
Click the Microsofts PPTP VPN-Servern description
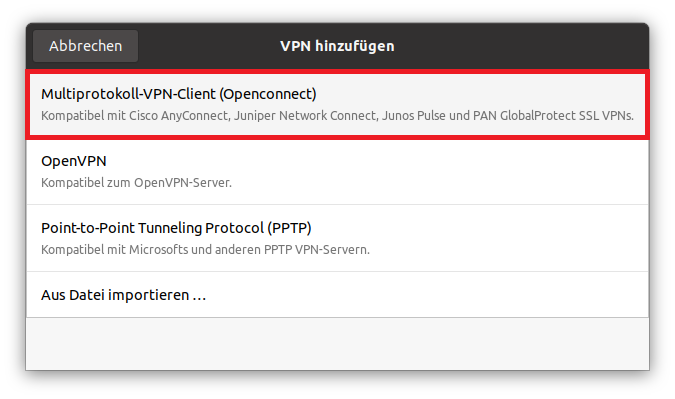tap(205, 250)
